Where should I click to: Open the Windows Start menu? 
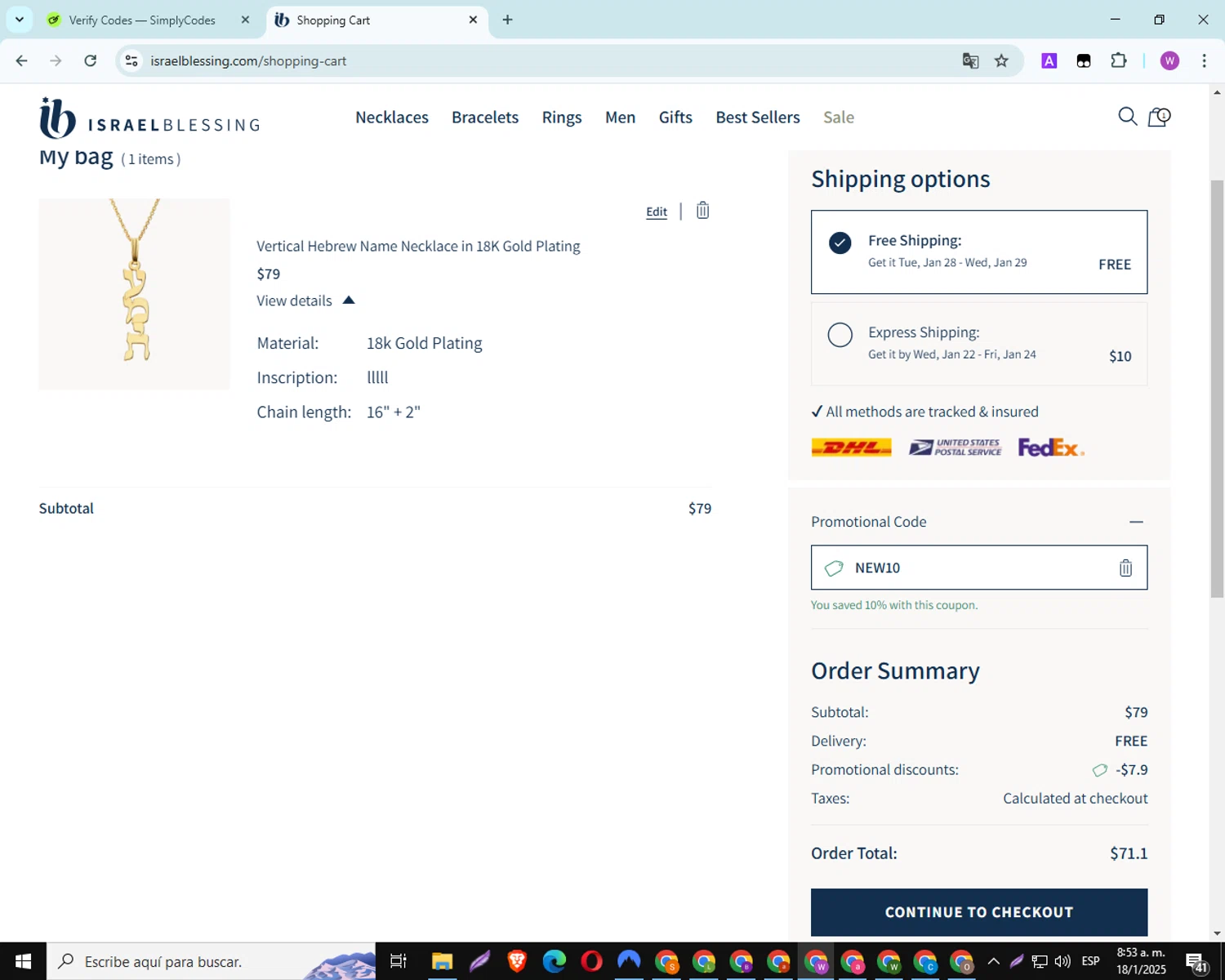23,961
